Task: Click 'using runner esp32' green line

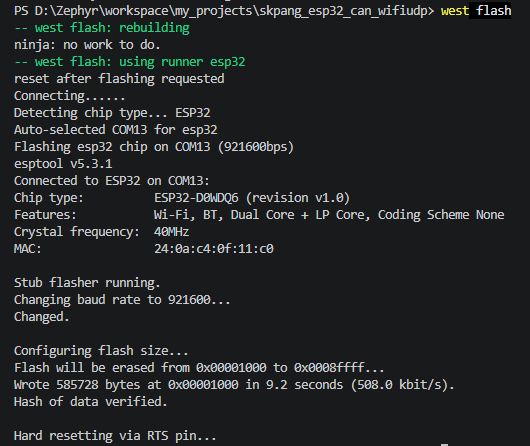Action: [x=130, y=62]
